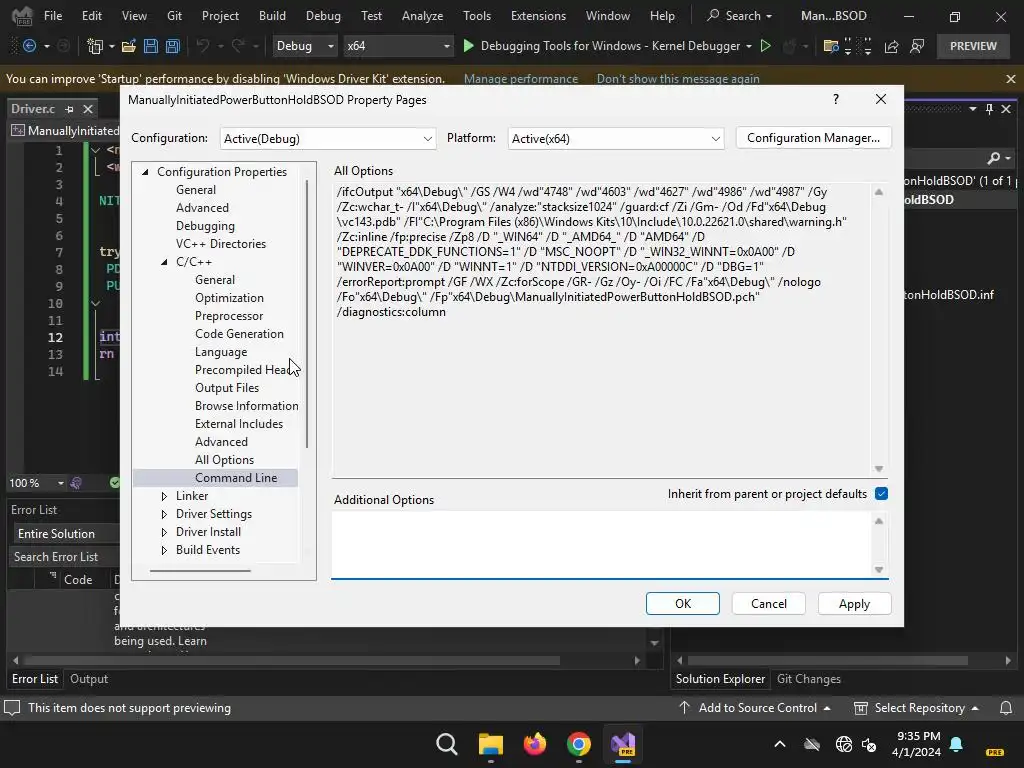Open the Git menu
The height and width of the screenshot is (768, 1024).
point(174,16)
